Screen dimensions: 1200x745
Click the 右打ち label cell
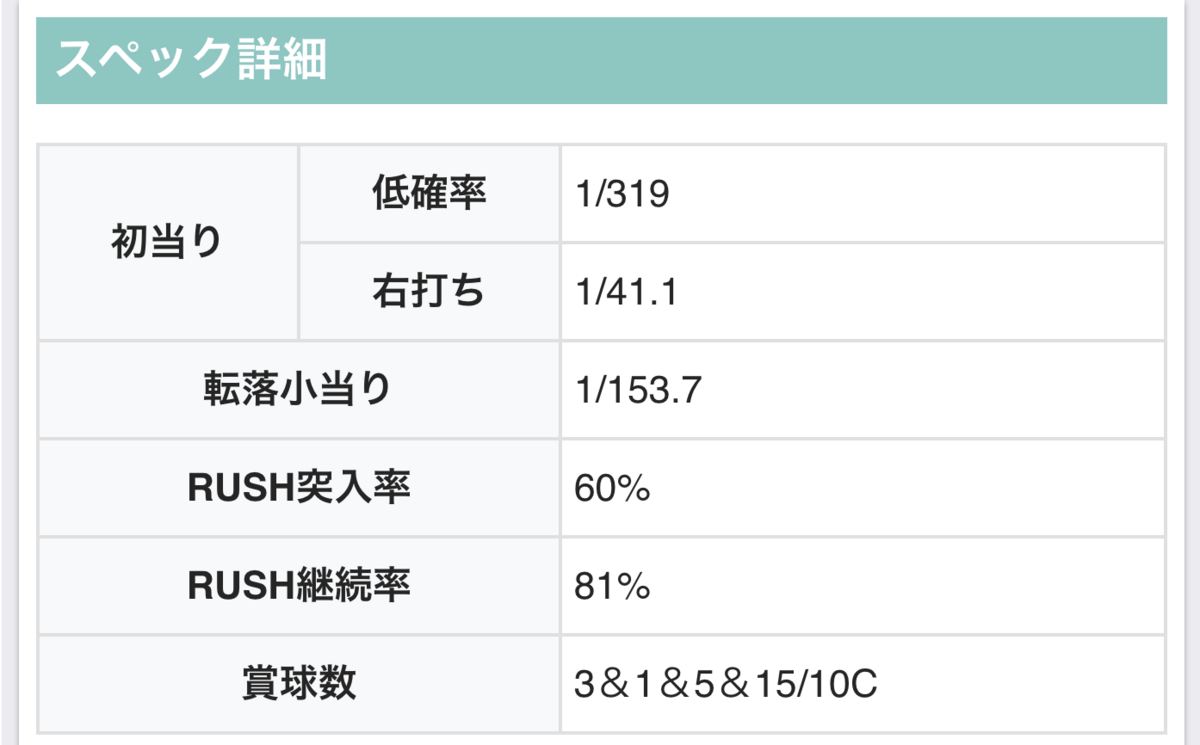coord(429,291)
